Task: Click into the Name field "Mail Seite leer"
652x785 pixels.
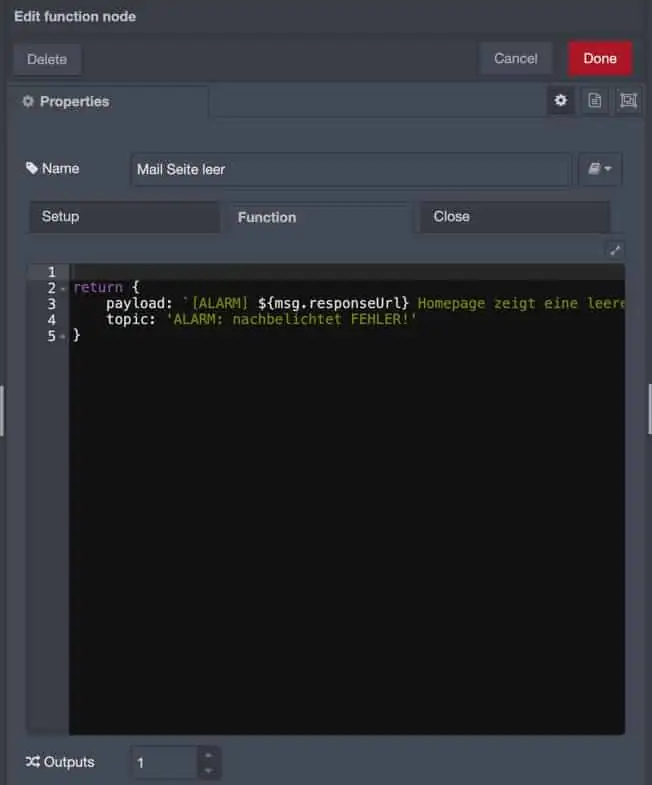Action: click(x=350, y=169)
